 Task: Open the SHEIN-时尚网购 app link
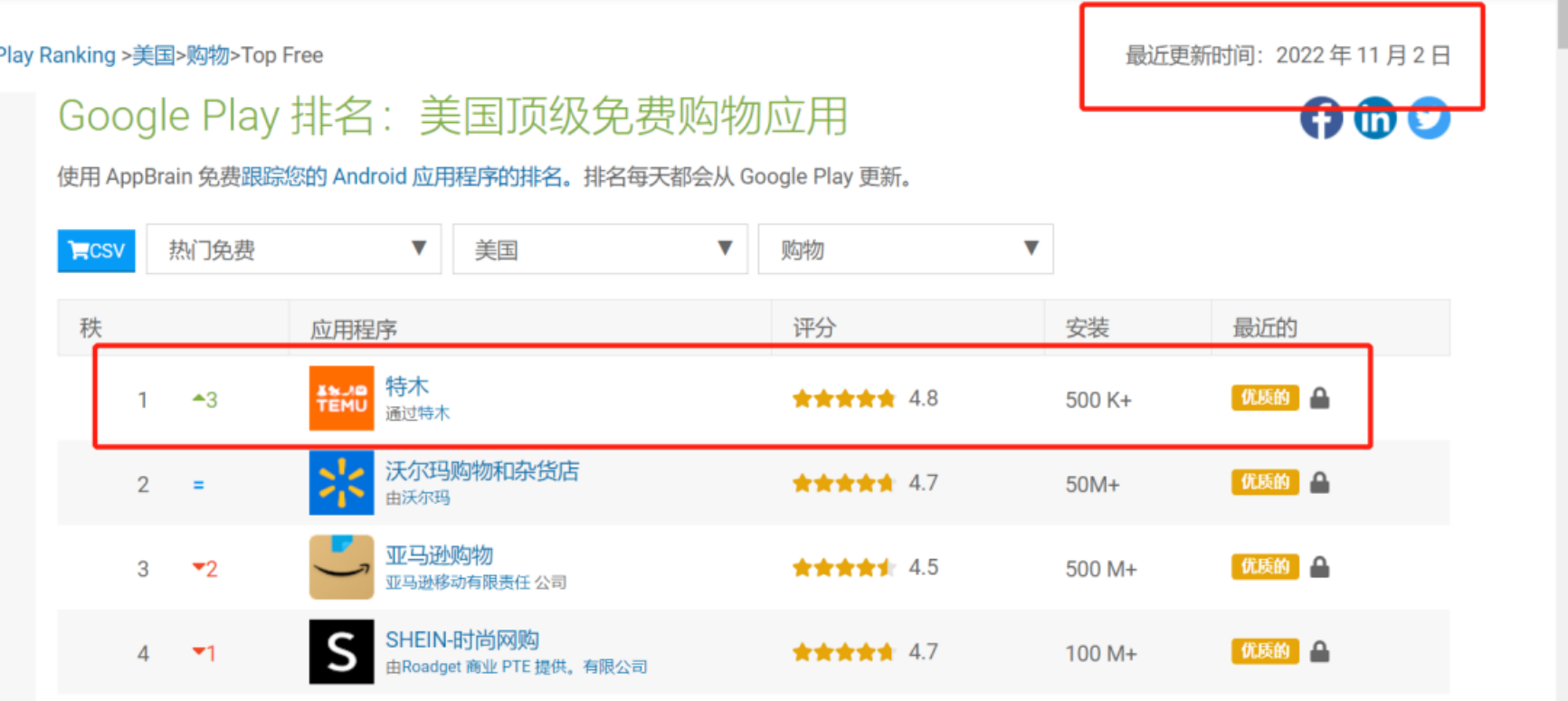click(x=462, y=639)
